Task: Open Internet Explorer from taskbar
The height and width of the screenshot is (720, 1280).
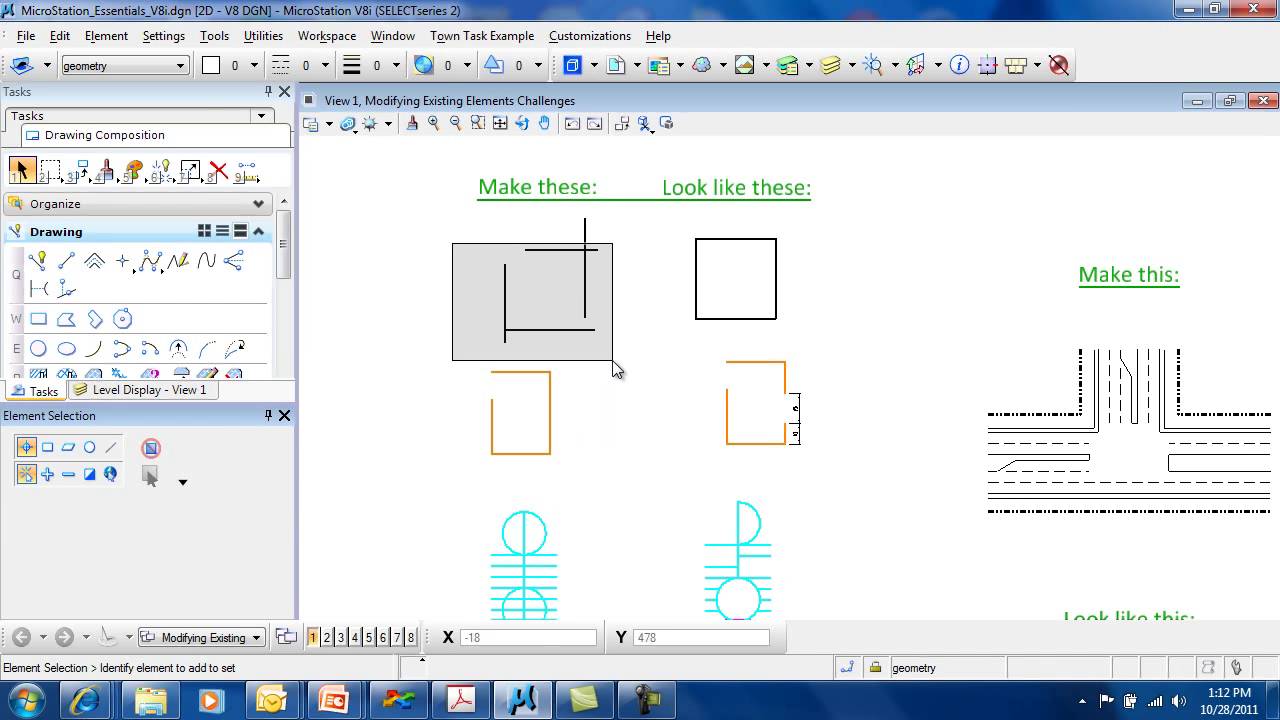Action: 83,700
